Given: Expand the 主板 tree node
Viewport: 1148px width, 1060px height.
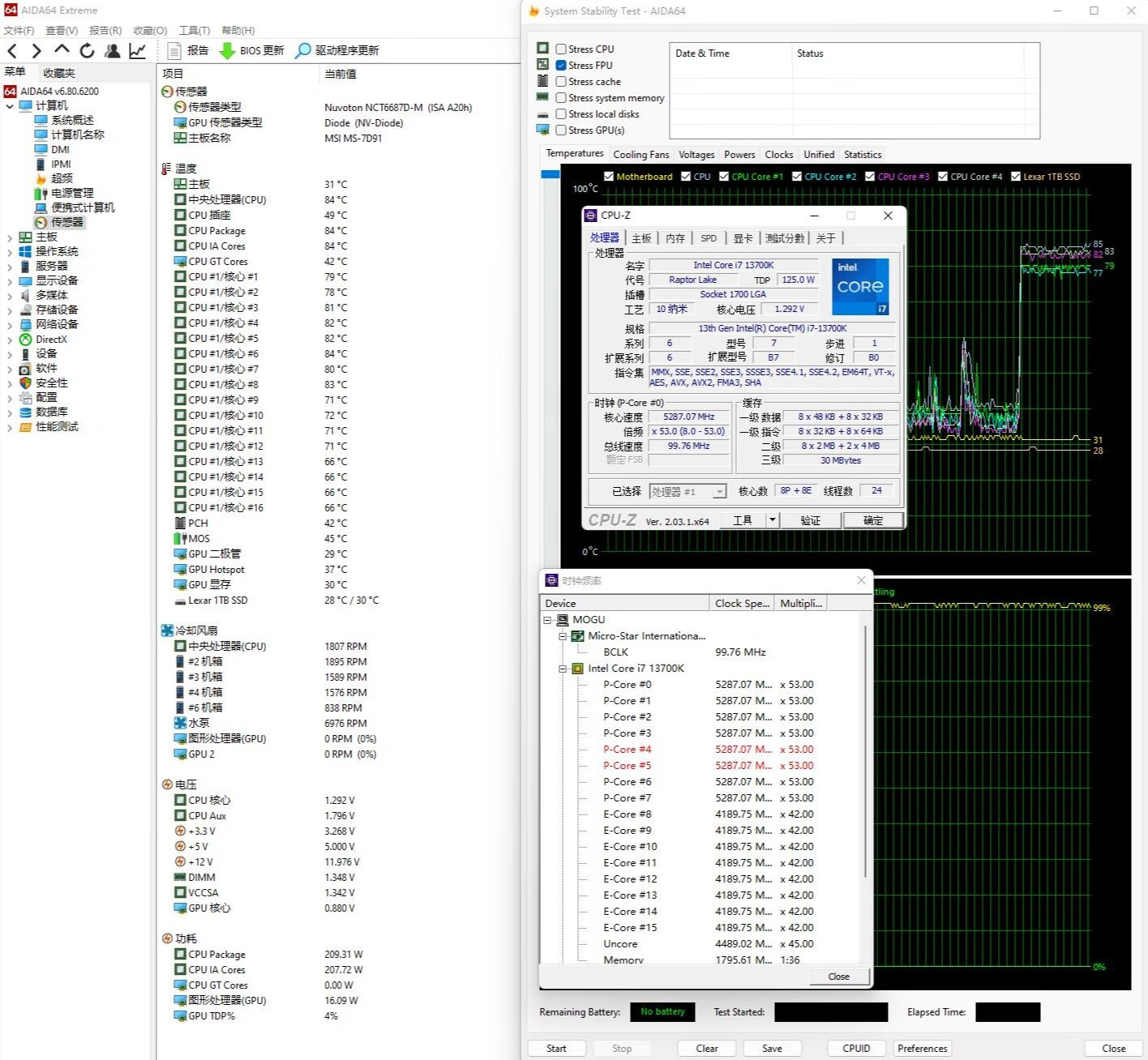Looking at the screenshot, I should [x=10, y=237].
